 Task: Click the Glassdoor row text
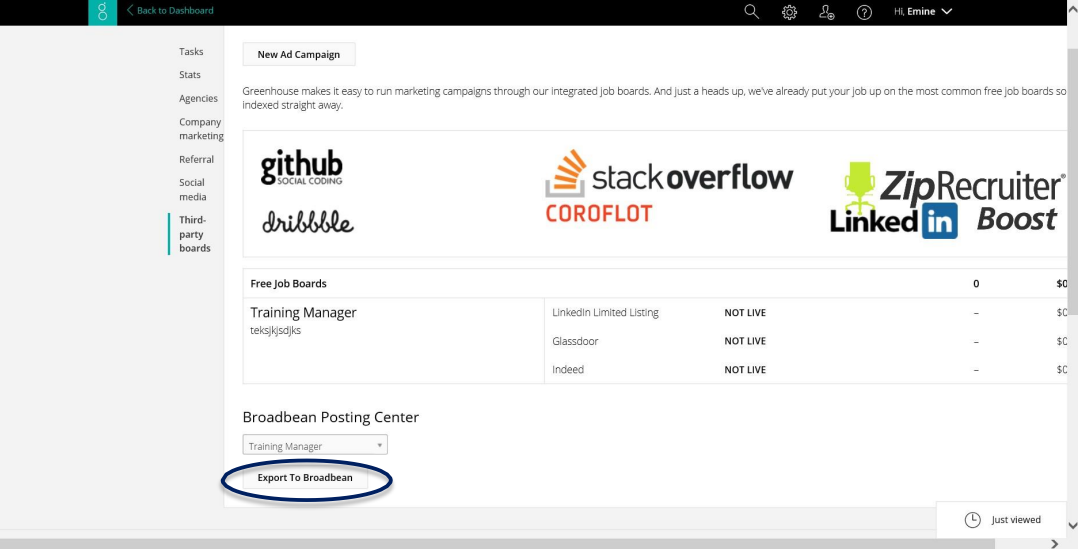click(x=575, y=341)
